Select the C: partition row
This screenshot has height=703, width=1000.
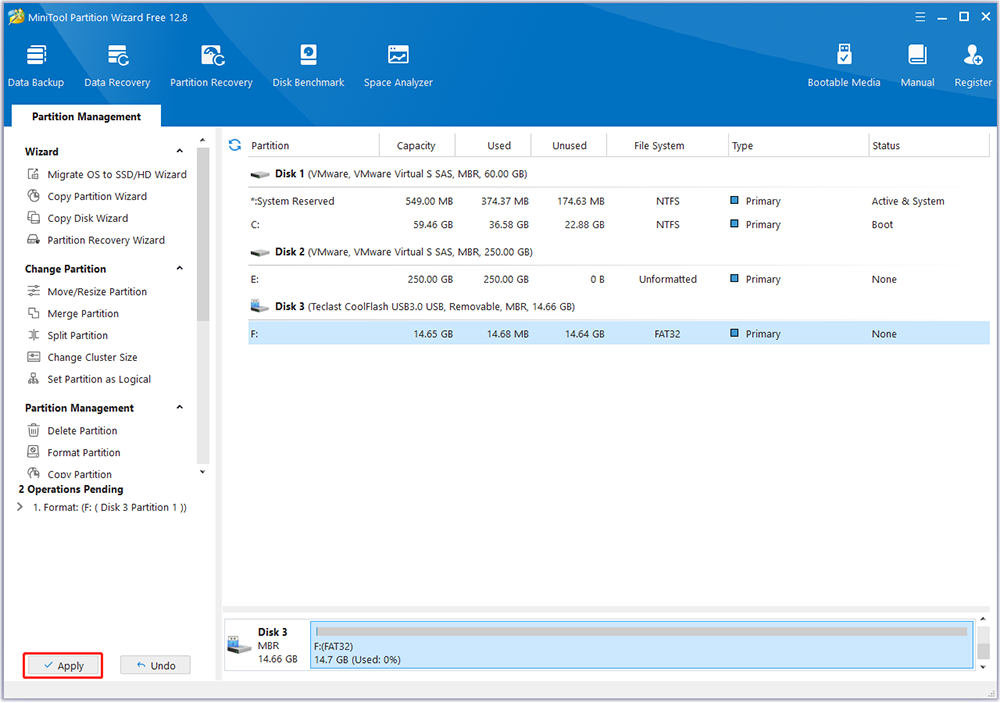tap(619, 225)
